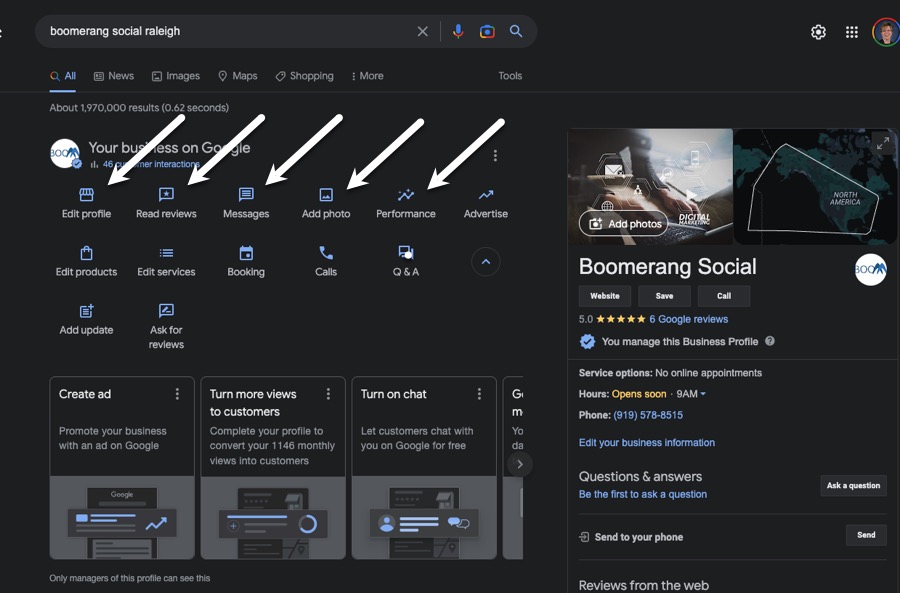Open help for managed Business Profile
900x593 pixels.
[770, 341]
